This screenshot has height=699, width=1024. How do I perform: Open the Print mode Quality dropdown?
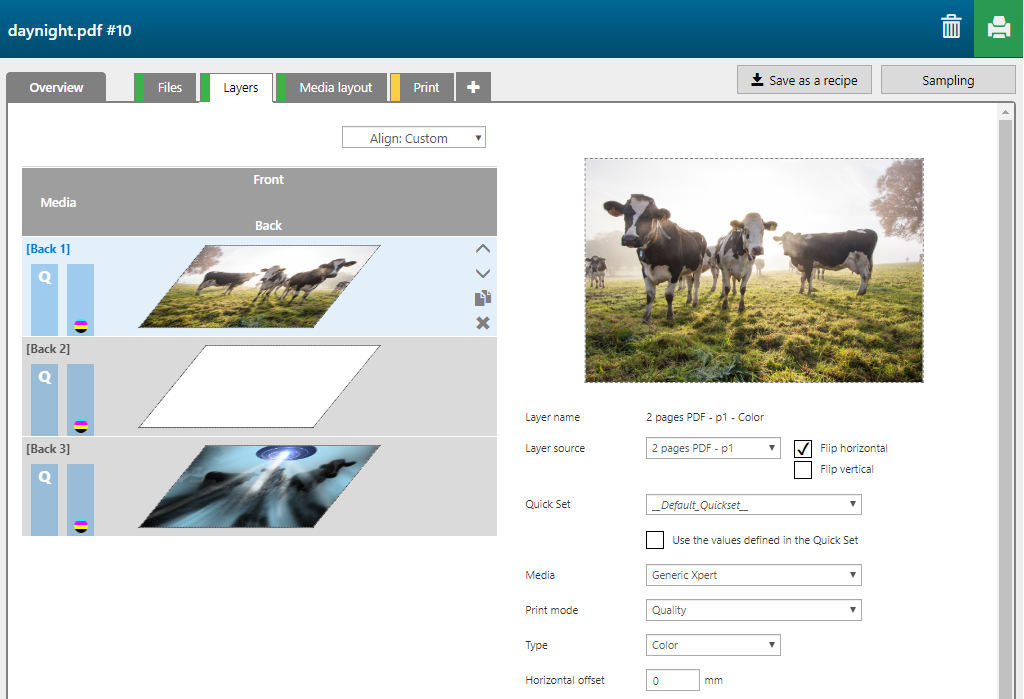[x=754, y=610]
